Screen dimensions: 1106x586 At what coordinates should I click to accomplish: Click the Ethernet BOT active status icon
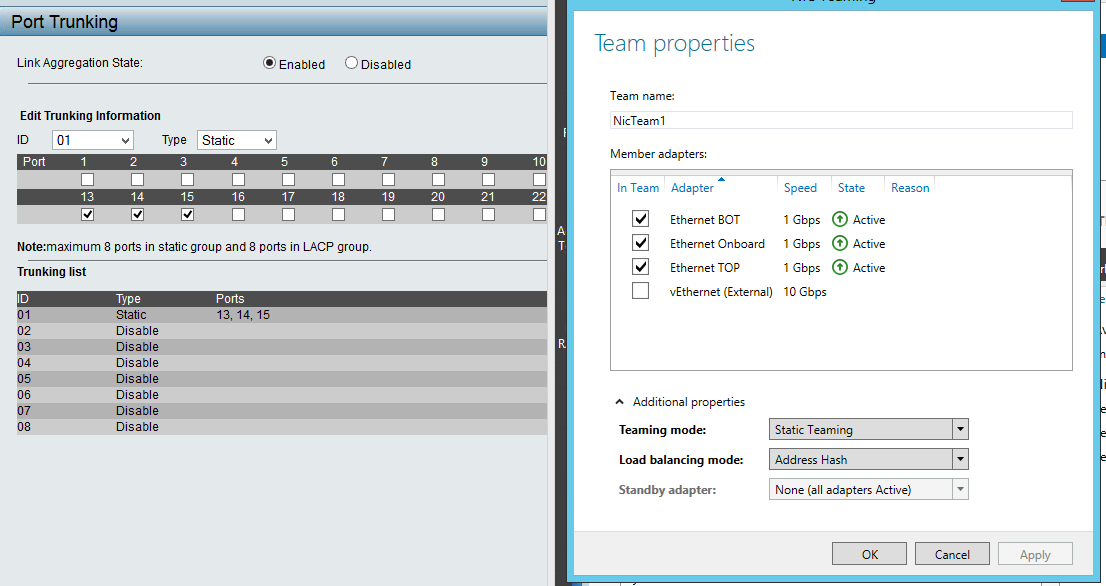pyautogui.click(x=840, y=220)
